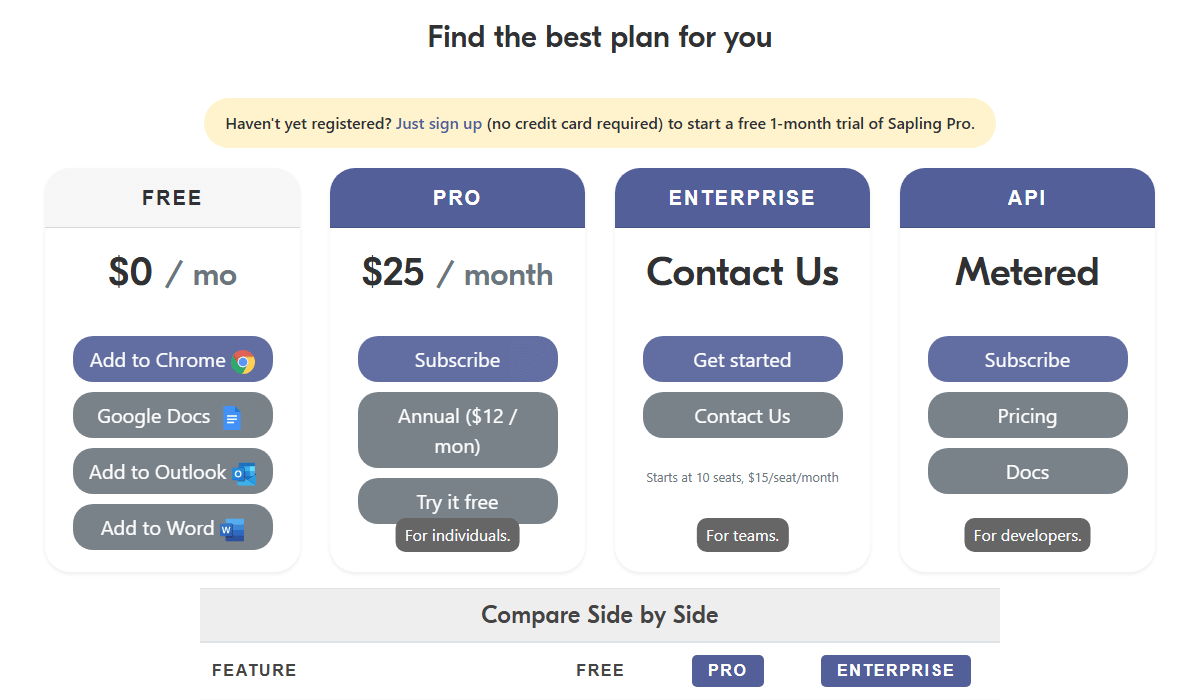Click the FREE plan card header
Viewport: 1200px width, 700px height.
pos(172,198)
